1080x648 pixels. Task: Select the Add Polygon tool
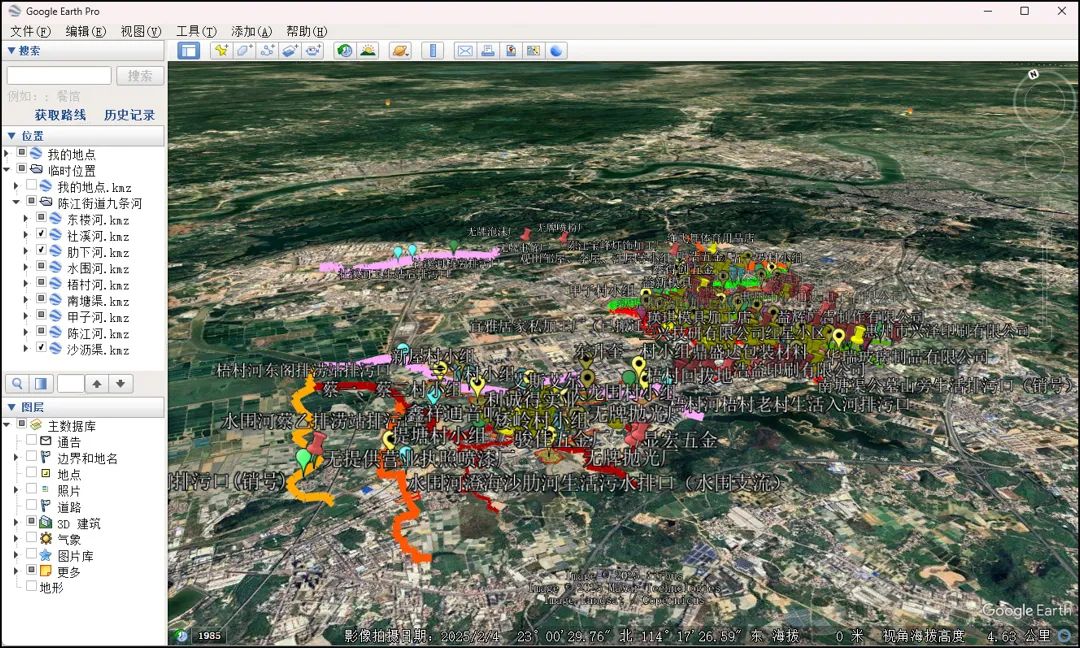[x=244, y=51]
